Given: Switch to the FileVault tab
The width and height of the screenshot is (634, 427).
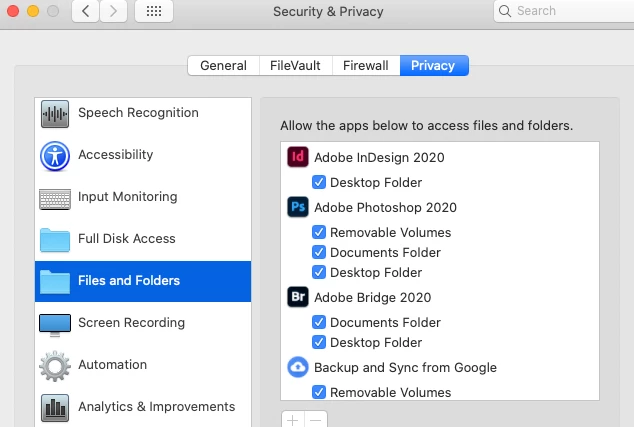Looking at the screenshot, I should tap(296, 66).
